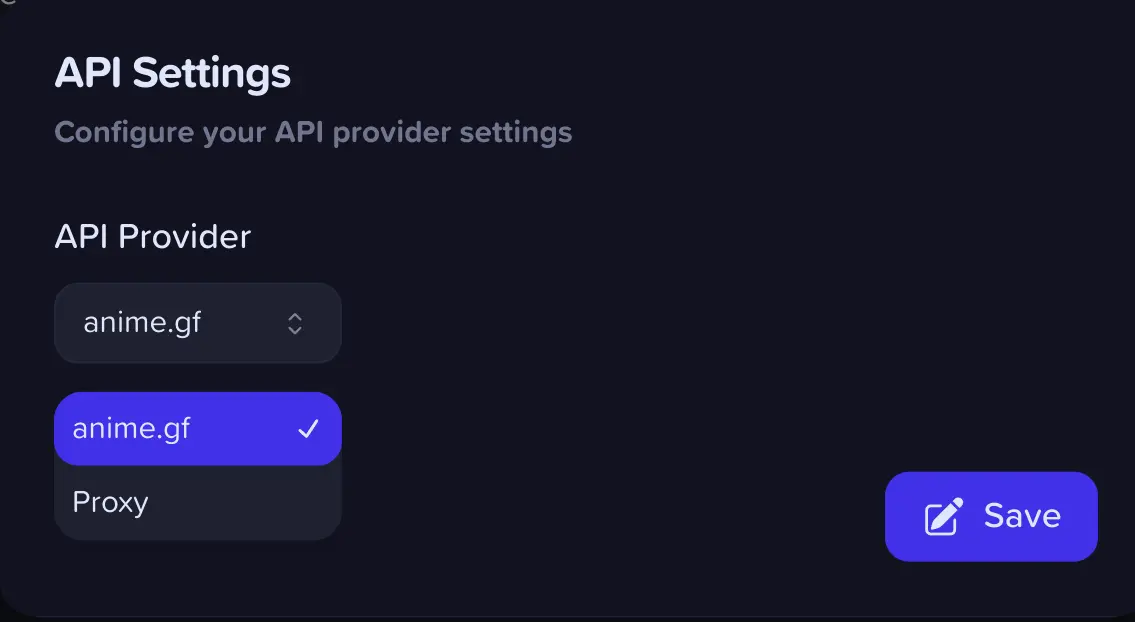The width and height of the screenshot is (1135, 622).
Task: Keep anime.gf as the selected provider
Action: pyautogui.click(x=198, y=429)
